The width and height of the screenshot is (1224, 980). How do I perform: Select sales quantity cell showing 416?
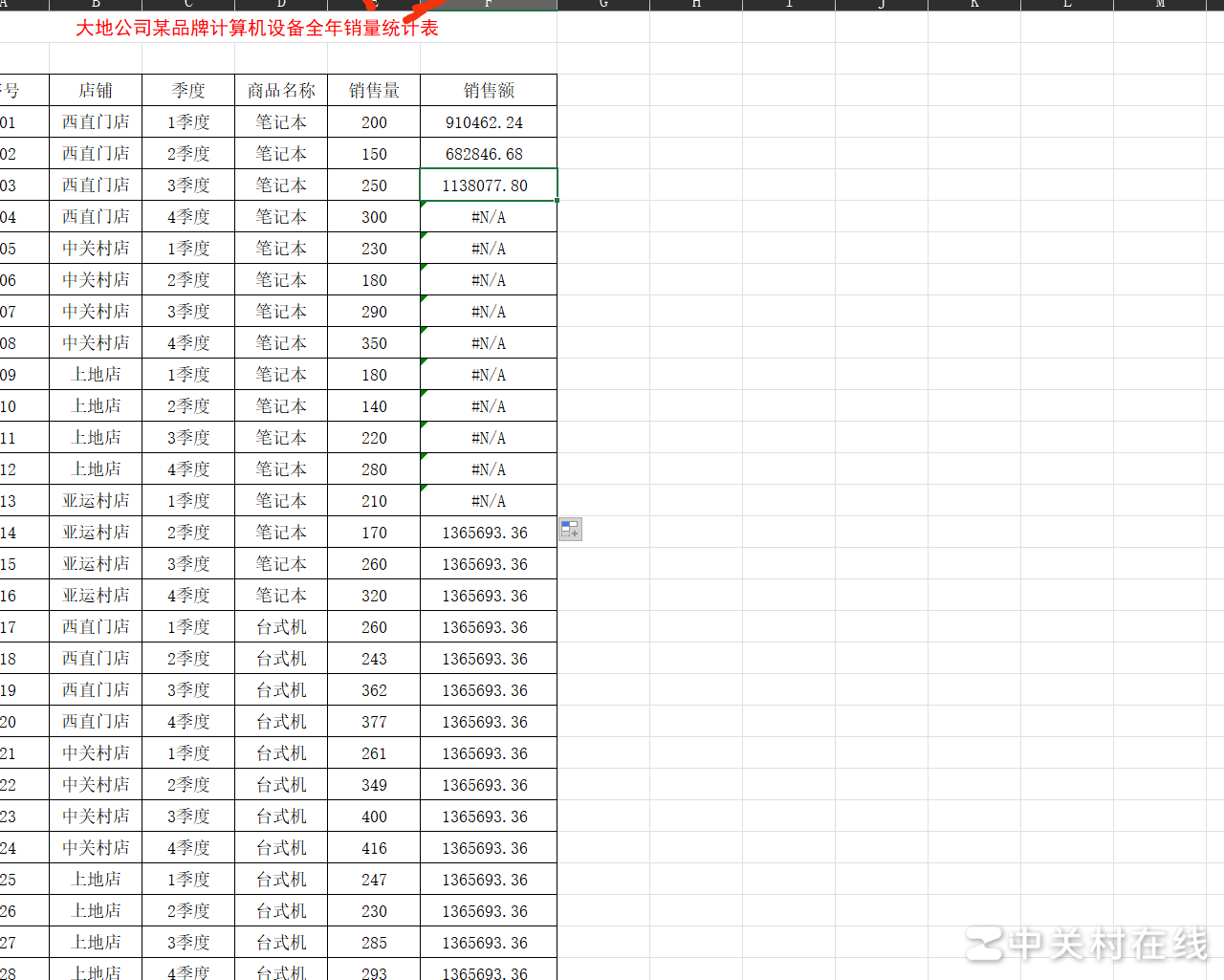click(374, 848)
